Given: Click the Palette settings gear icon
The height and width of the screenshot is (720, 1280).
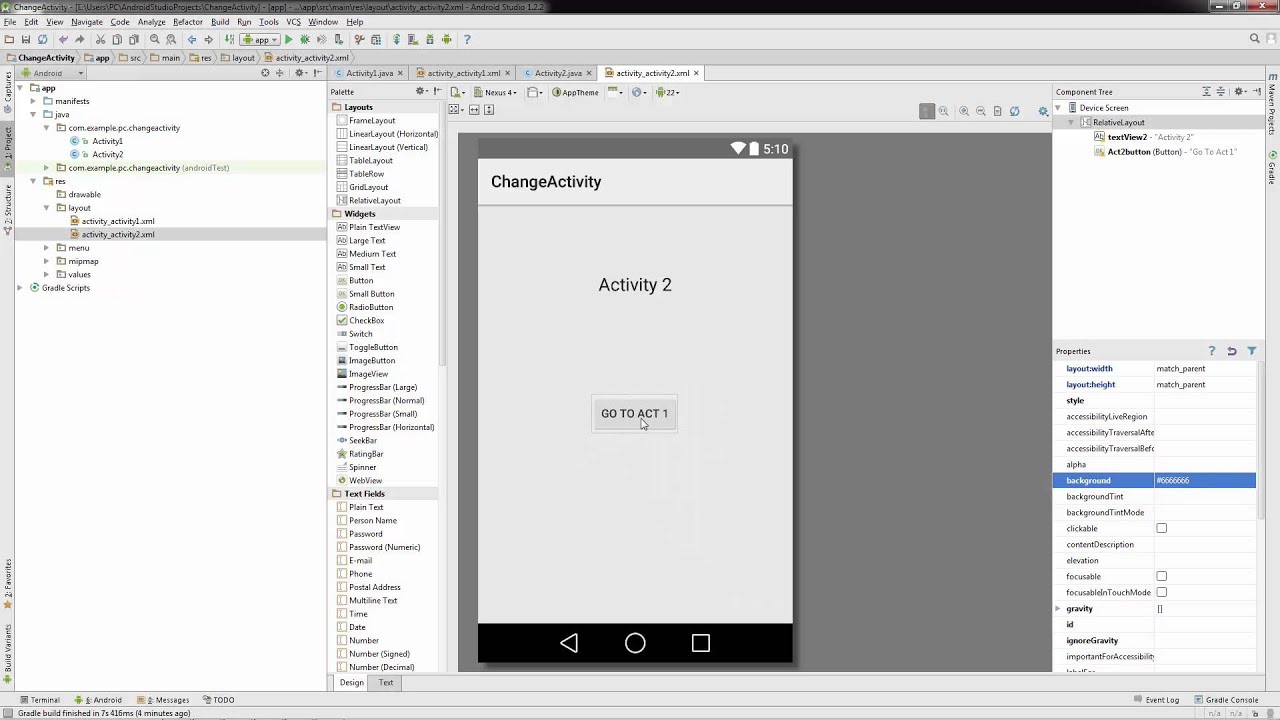Looking at the screenshot, I should (x=421, y=92).
